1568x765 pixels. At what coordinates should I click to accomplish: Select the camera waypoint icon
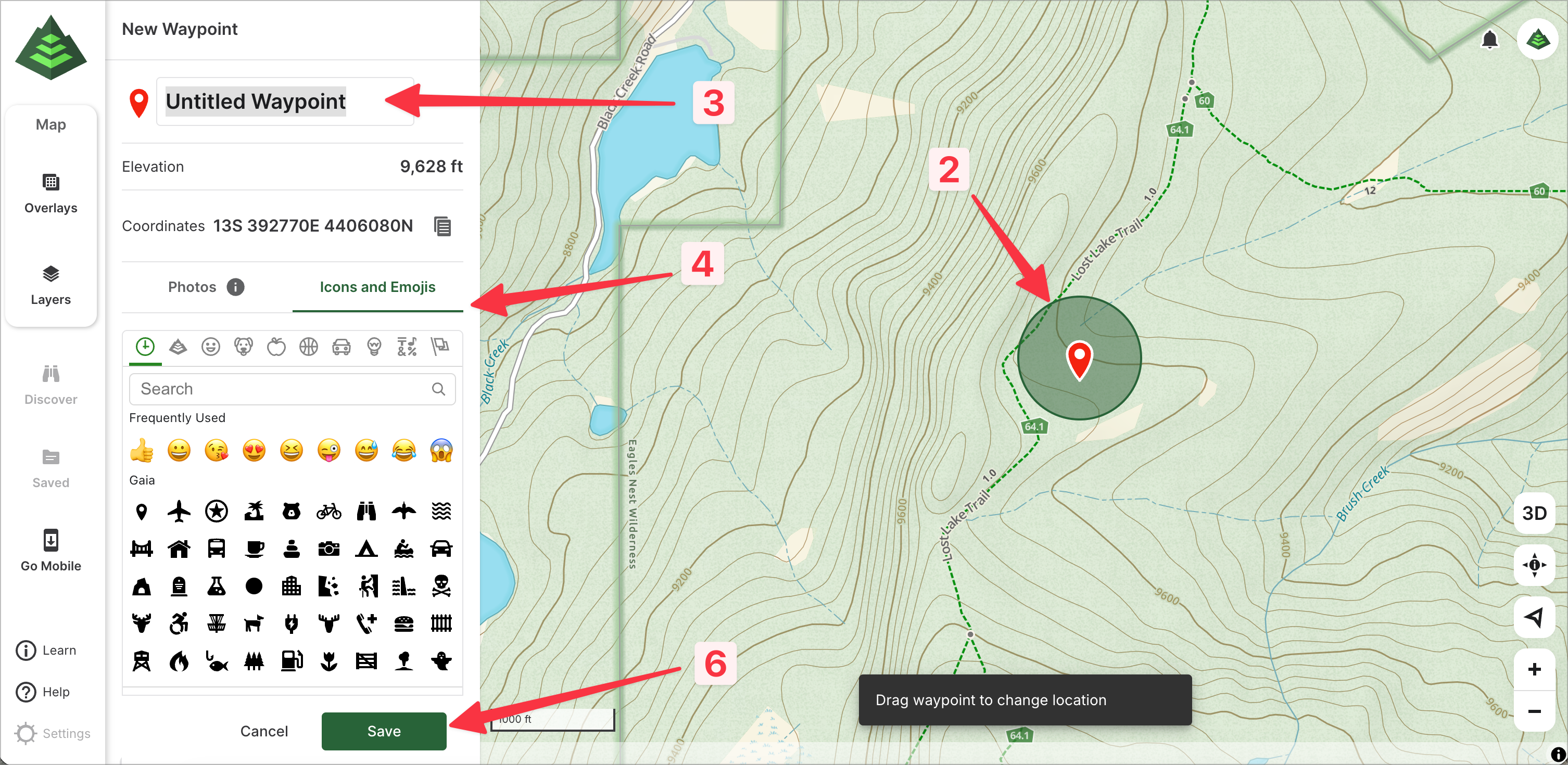click(328, 549)
